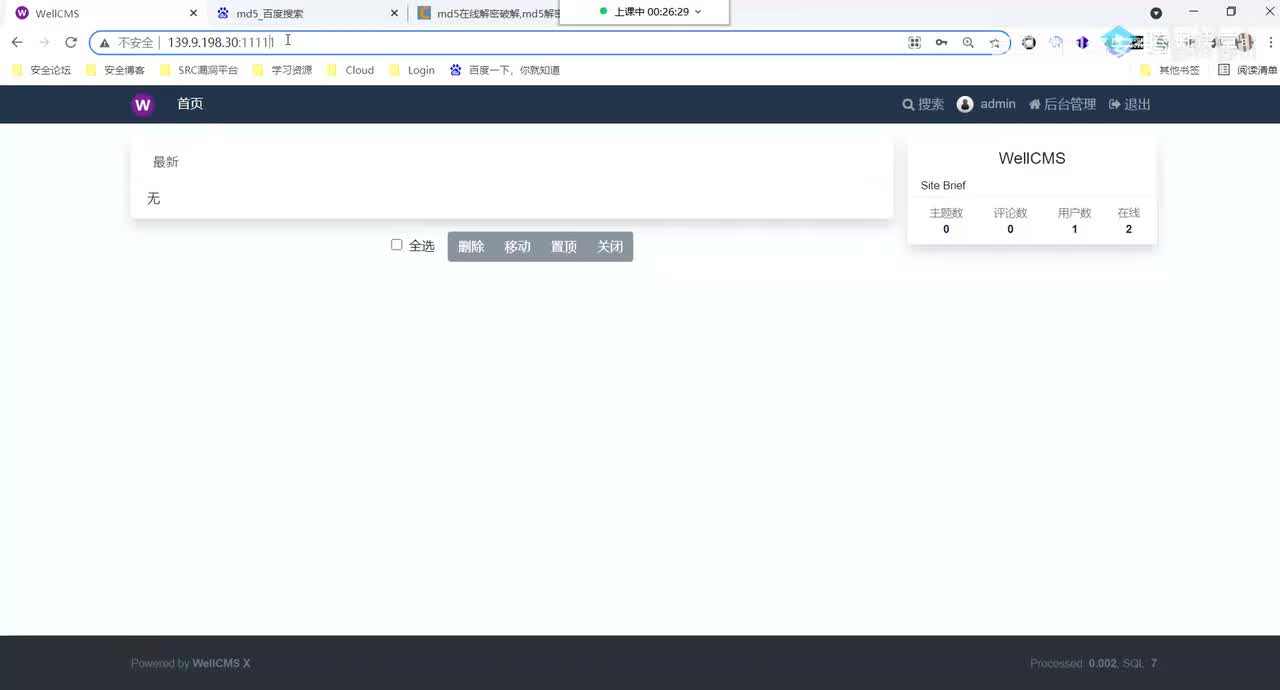The width and height of the screenshot is (1280, 690).
Task: Click the not-secure warning triangle icon
Action: pos(104,43)
